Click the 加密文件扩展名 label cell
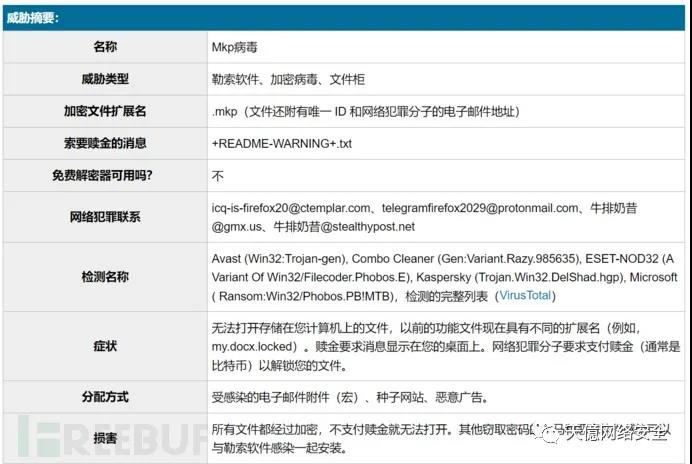The height and width of the screenshot is (464, 692). pyautogui.click(x=104, y=111)
